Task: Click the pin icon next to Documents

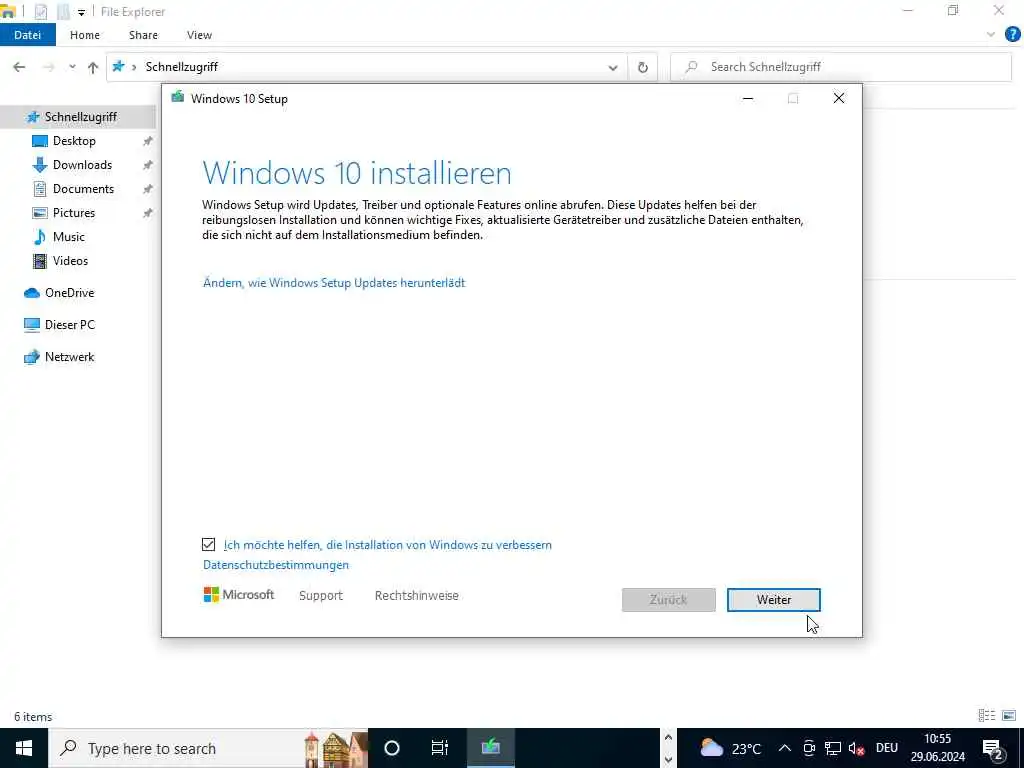Action: 148,189
